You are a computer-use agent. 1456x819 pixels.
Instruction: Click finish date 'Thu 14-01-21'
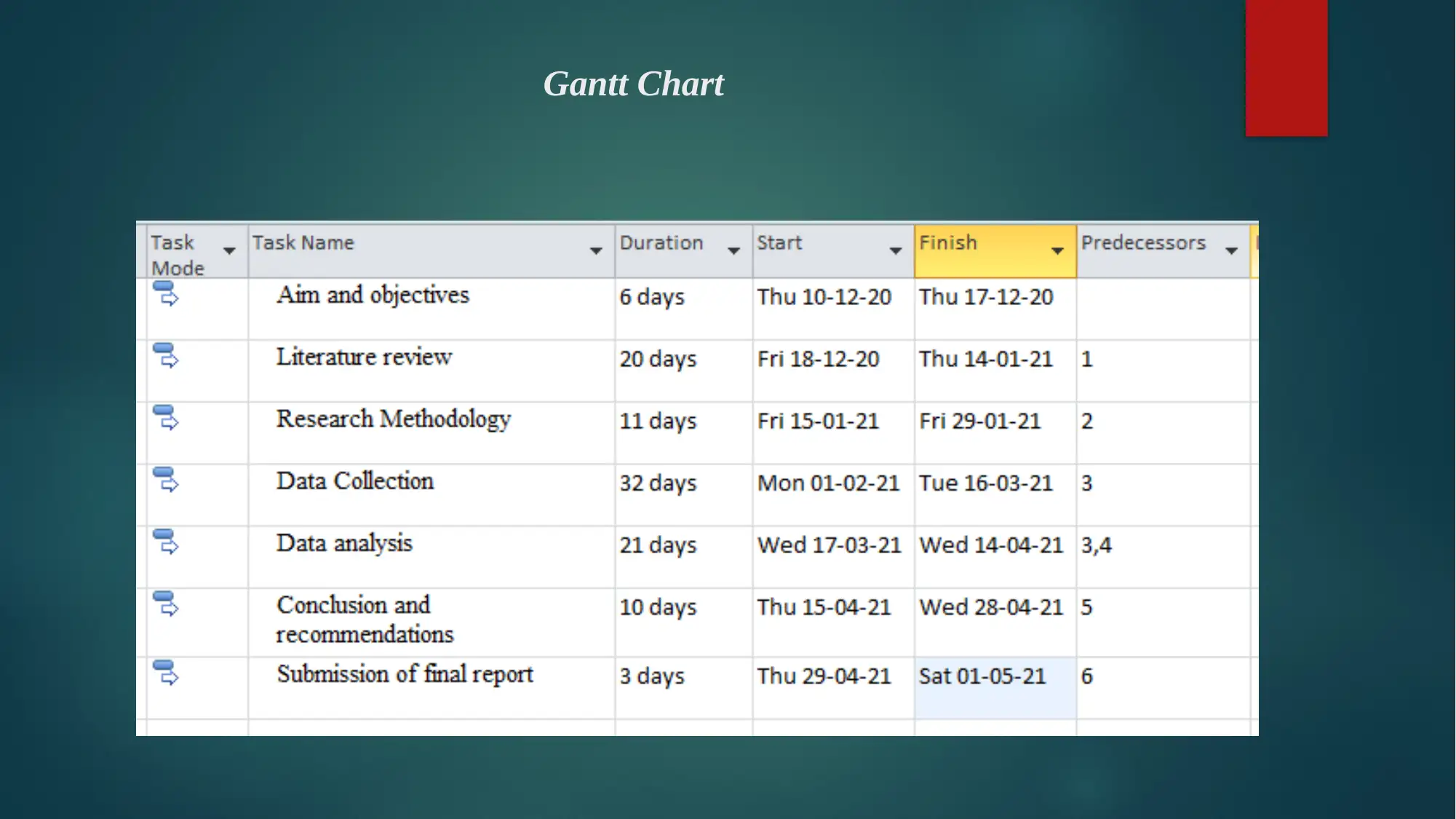pyautogui.click(x=986, y=359)
